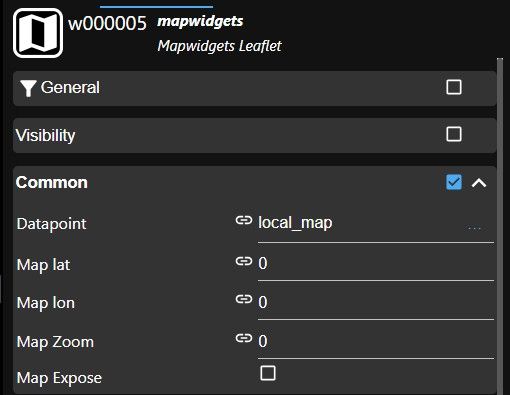
Task: Uncheck the Common section checkbox
Action: pyautogui.click(x=454, y=182)
